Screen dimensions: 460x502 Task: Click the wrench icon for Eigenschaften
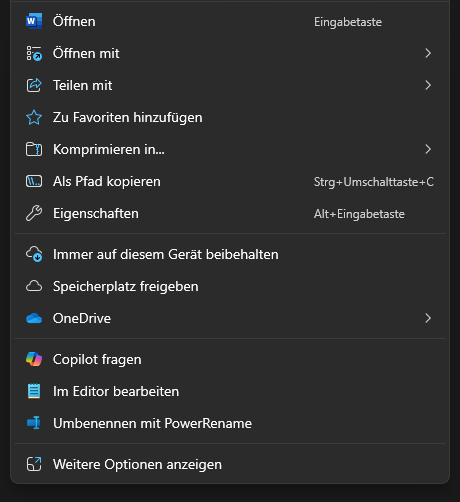coord(34,213)
